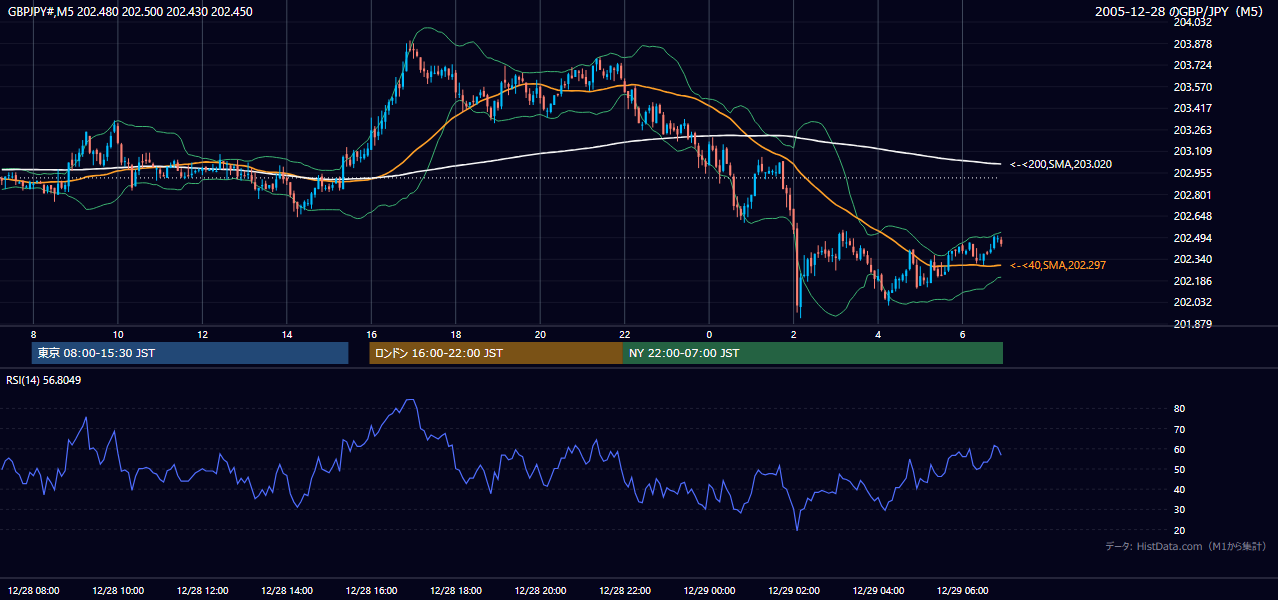Click the bottom date label 12/28 12:00
Image resolution: width=1278 pixels, height=600 pixels.
pos(204,589)
